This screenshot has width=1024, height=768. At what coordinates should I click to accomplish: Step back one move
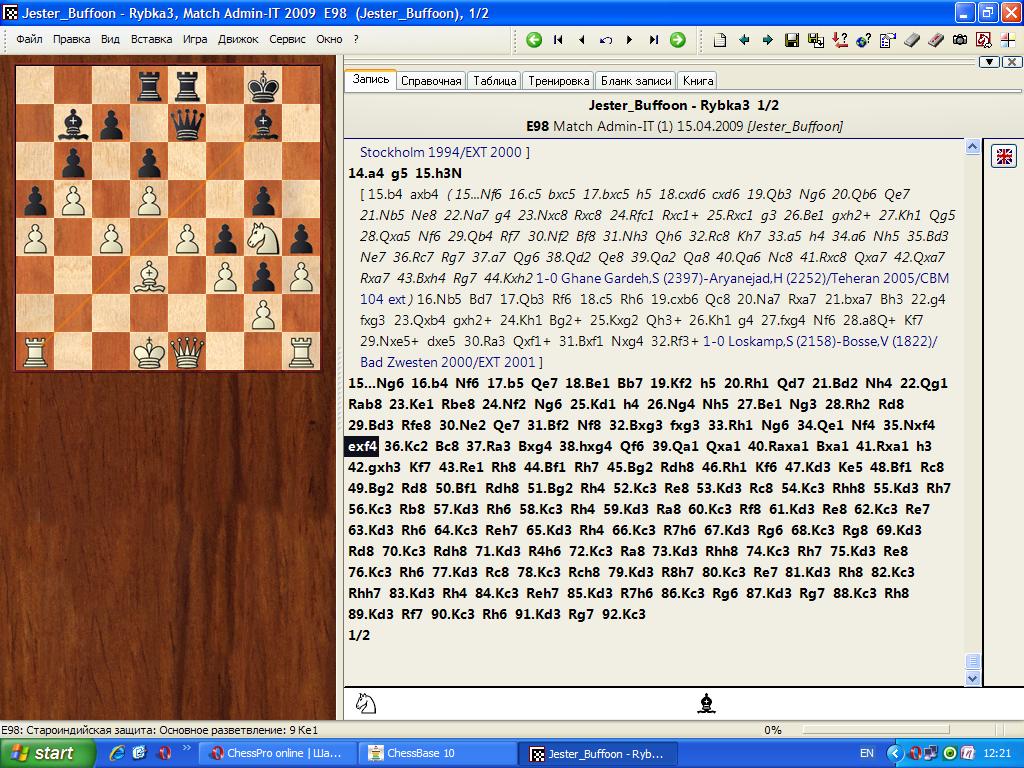click(582, 40)
